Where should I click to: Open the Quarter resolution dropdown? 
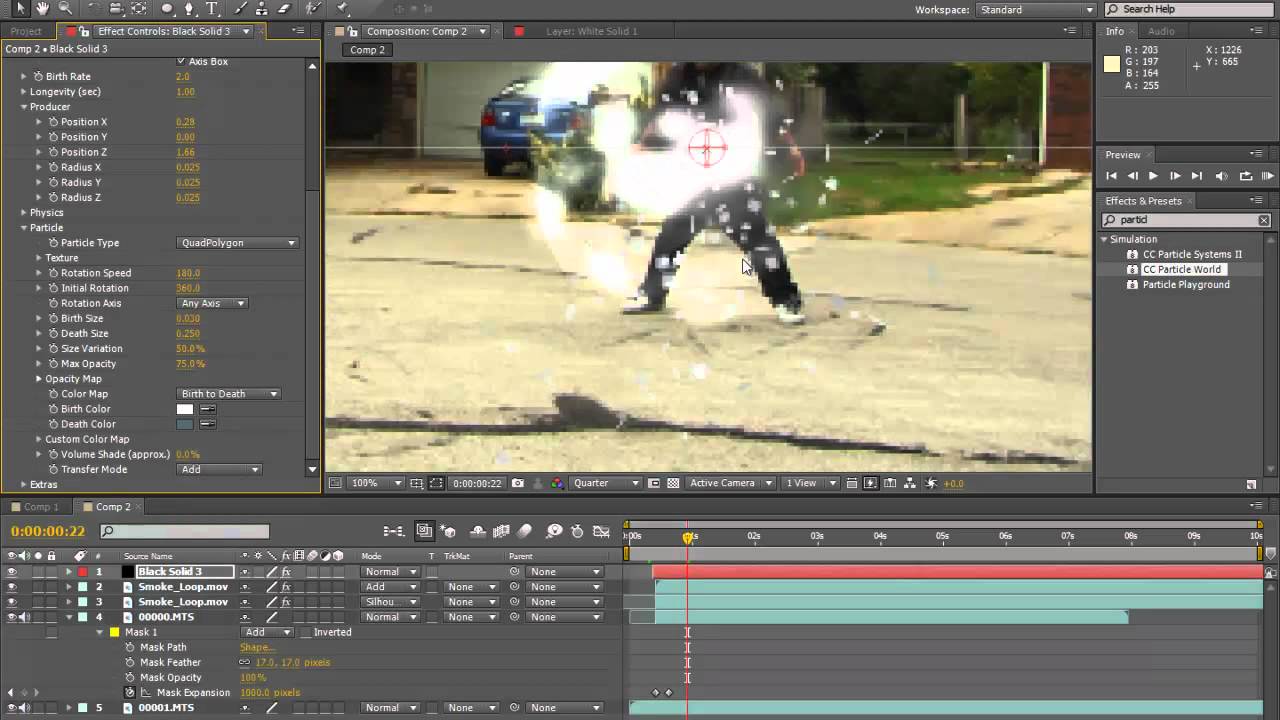click(x=605, y=483)
